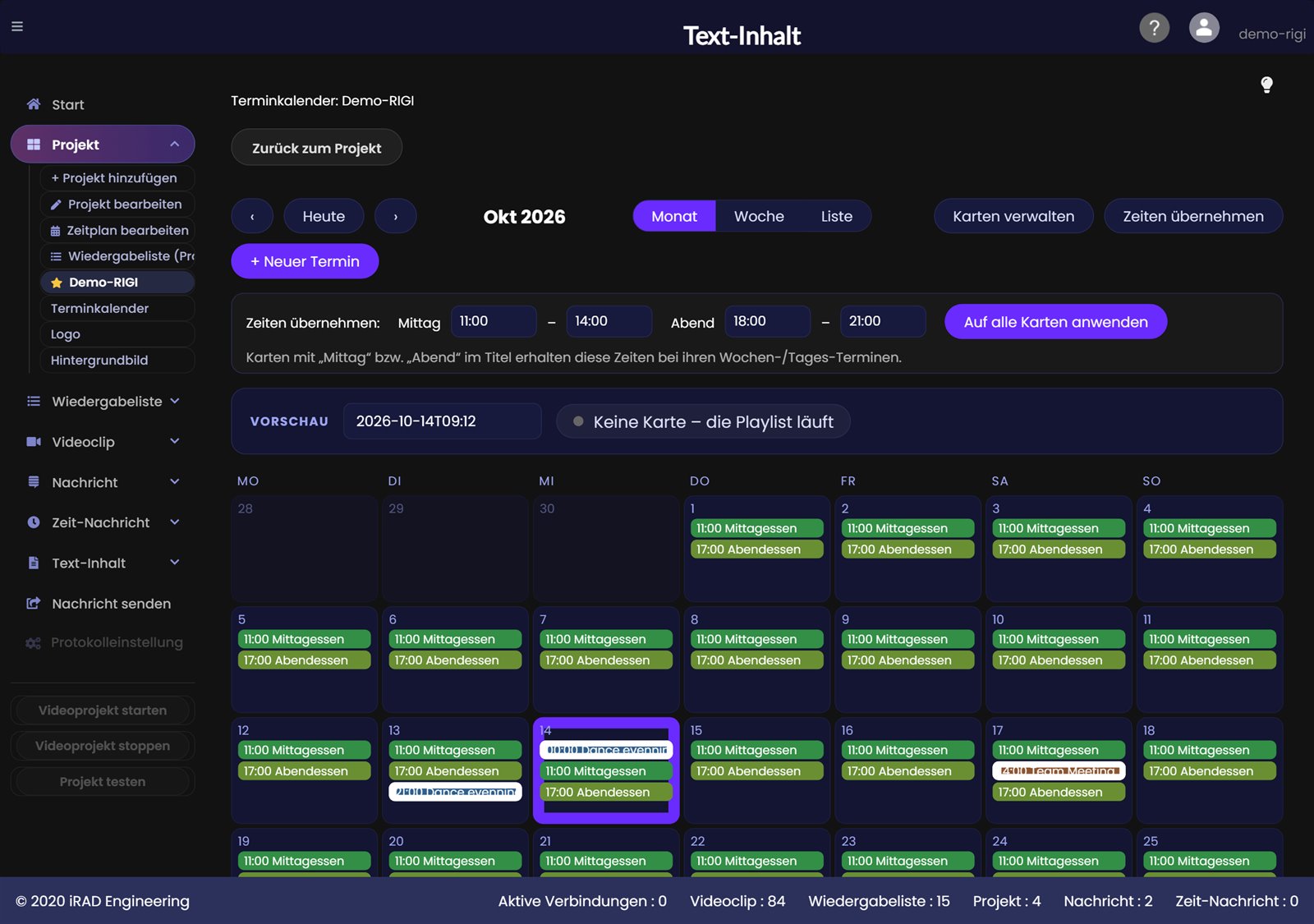
Task: Click the Videoclip camera icon
Action: click(x=34, y=442)
